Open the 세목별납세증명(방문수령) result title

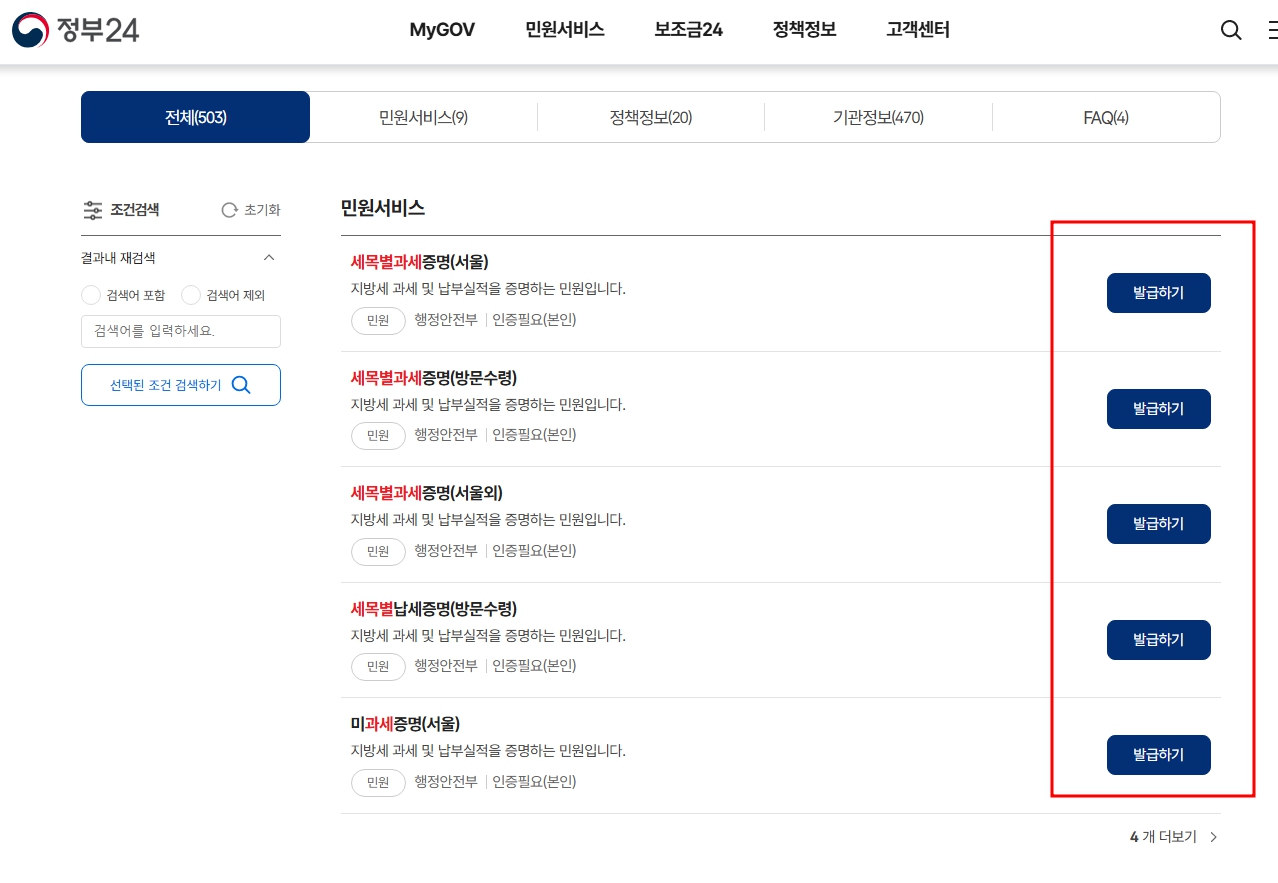(x=434, y=609)
